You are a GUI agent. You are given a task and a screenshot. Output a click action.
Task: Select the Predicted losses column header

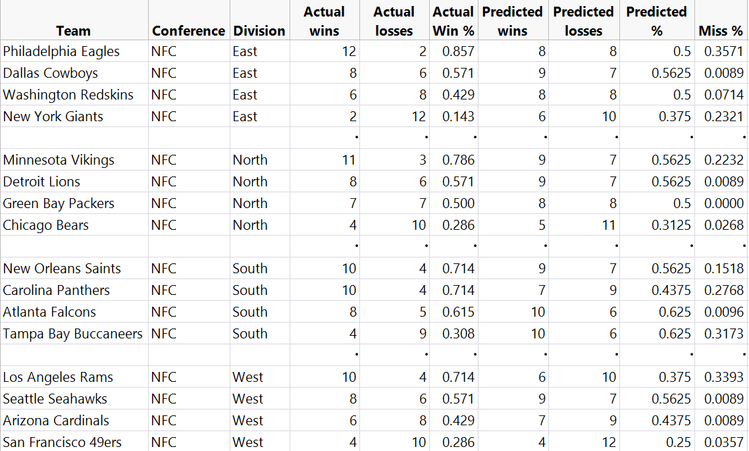(582, 21)
